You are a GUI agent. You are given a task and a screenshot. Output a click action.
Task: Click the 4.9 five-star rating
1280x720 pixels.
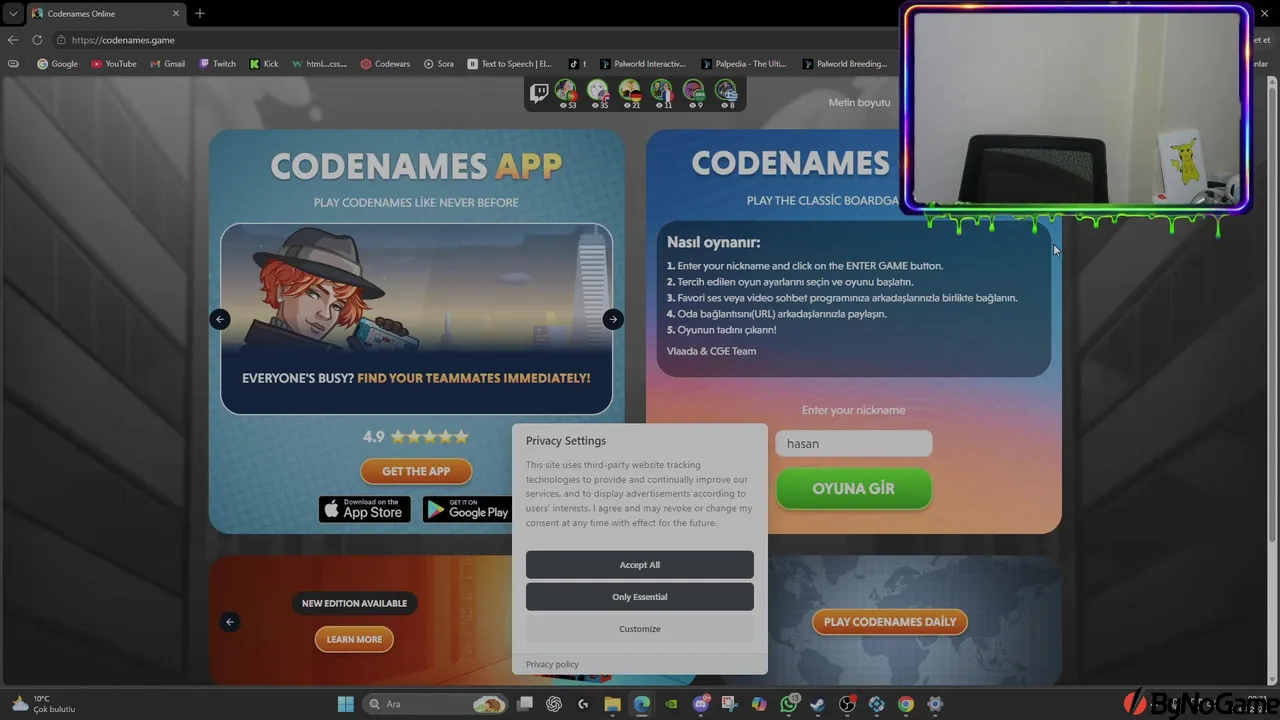click(x=416, y=437)
